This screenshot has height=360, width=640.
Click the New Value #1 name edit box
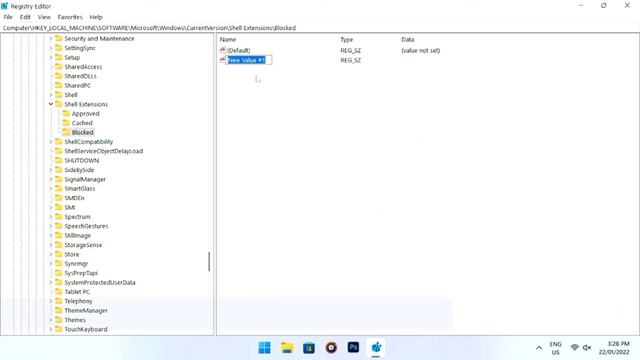point(249,60)
